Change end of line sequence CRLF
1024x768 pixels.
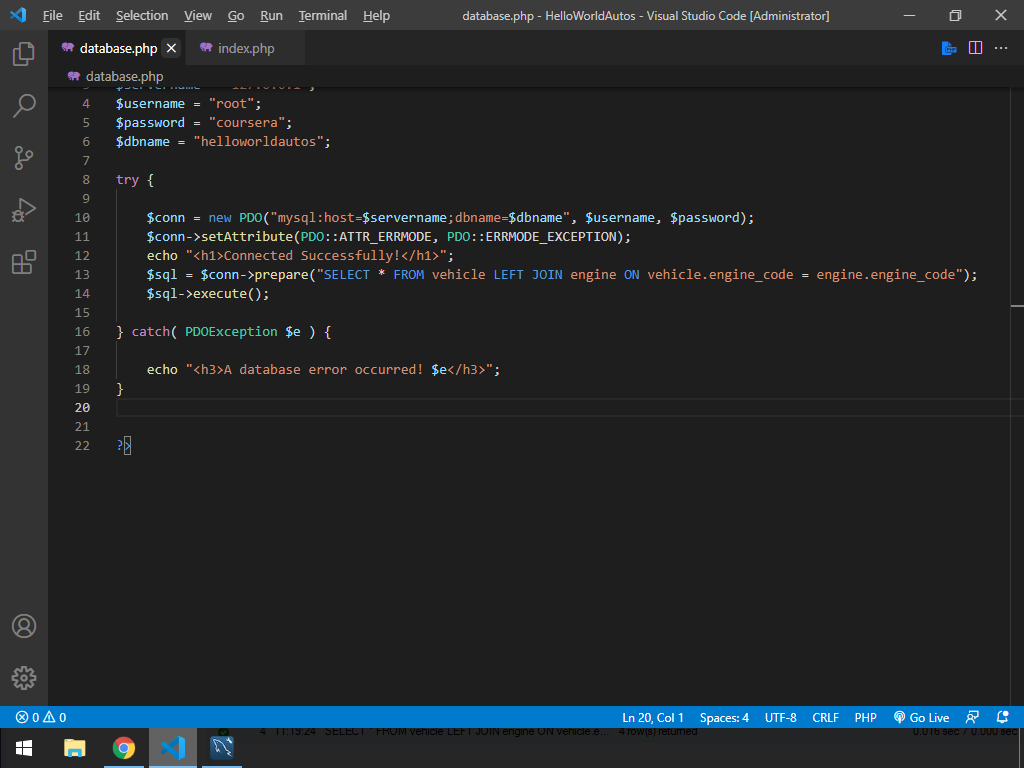click(x=826, y=717)
